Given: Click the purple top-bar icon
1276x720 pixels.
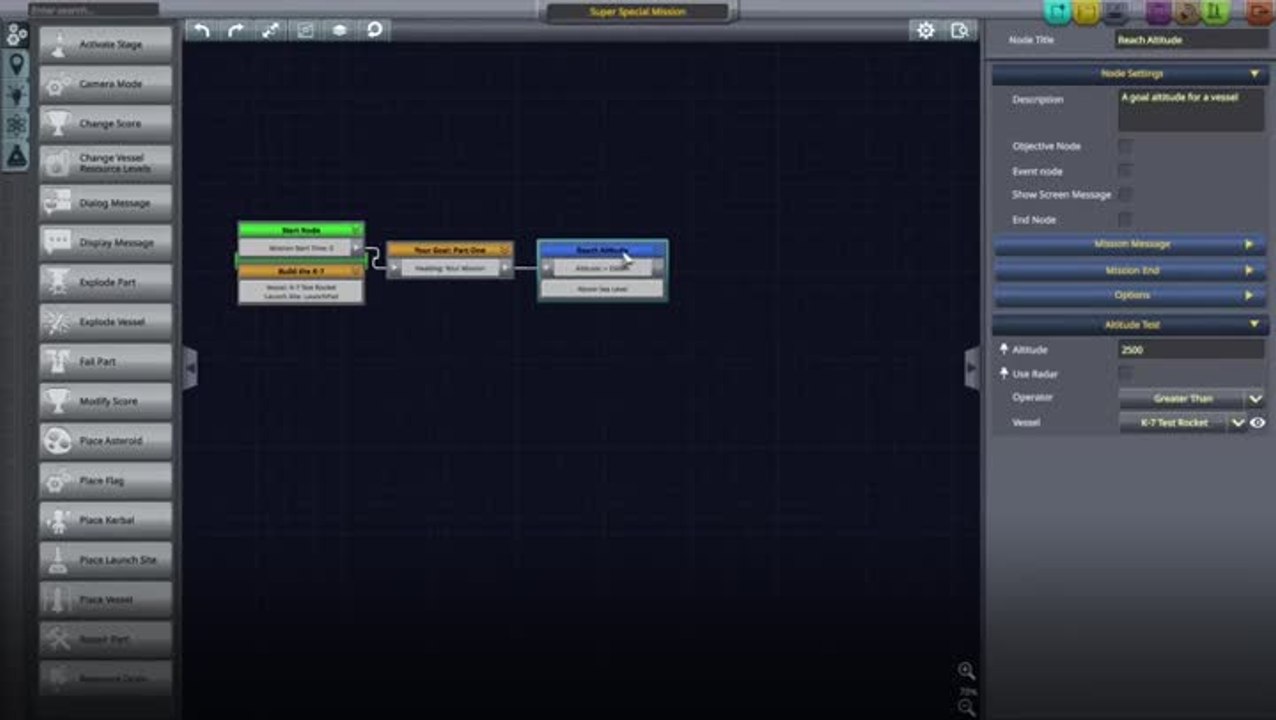Looking at the screenshot, I should pyautogui.click(x=1158, y=12).
